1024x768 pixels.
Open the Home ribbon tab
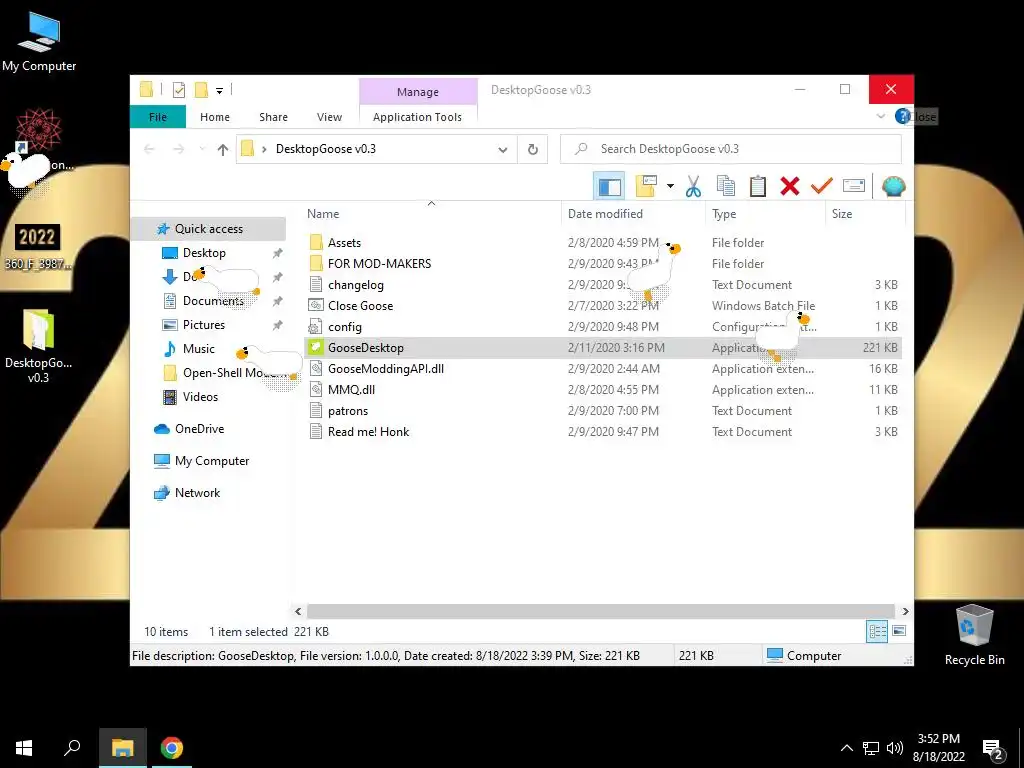coord(215,117)
